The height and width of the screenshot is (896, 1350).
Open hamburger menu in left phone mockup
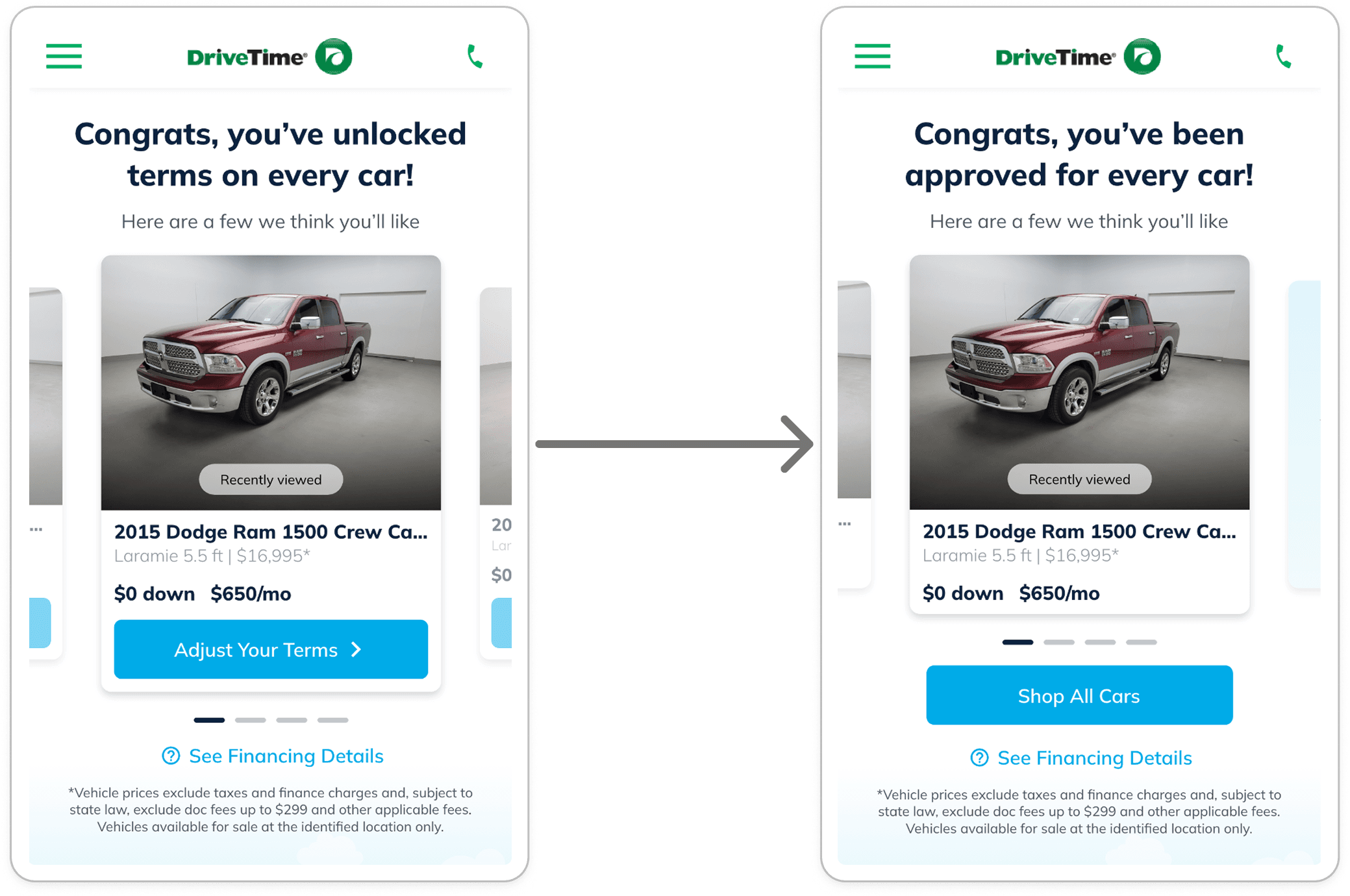click(x=64, y=56)
